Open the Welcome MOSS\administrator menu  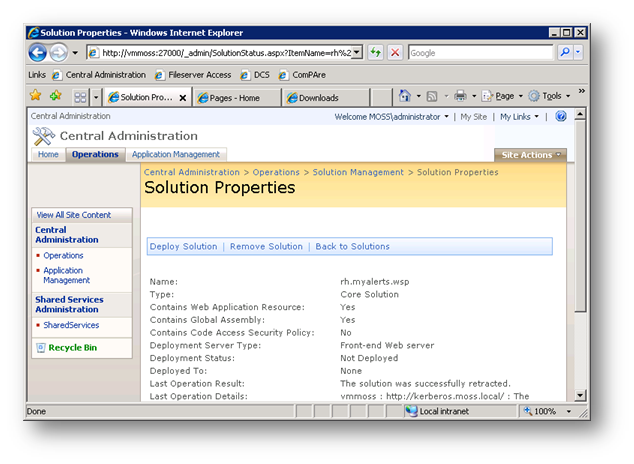pyautogui.click(x=391, y=117)
